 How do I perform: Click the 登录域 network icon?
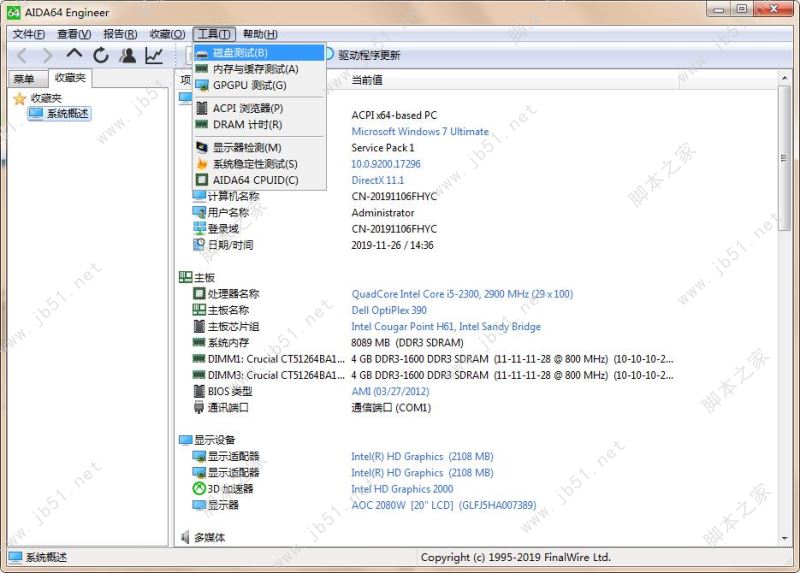(199, 229)
